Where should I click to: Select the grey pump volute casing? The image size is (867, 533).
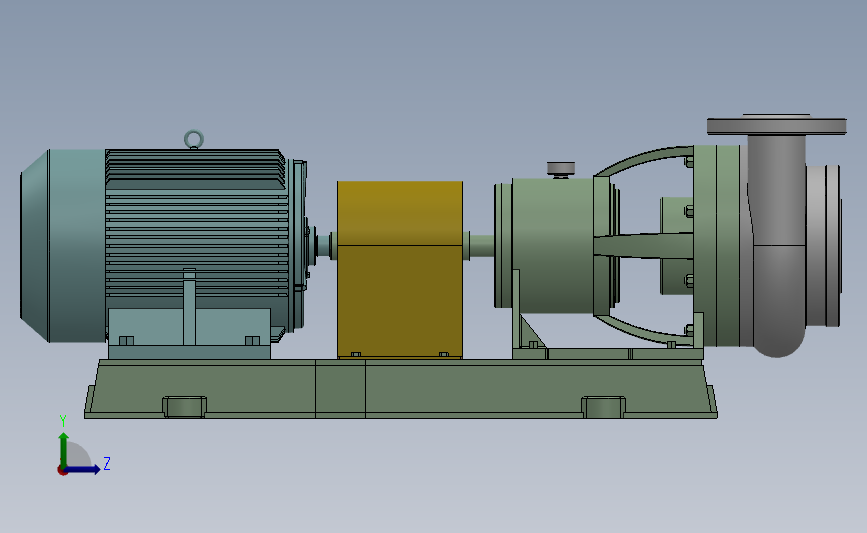[777, 243]
